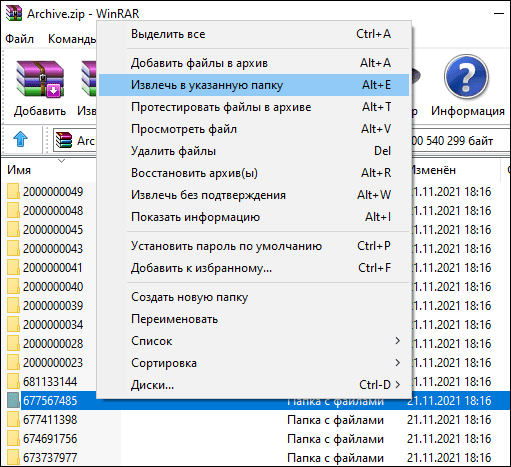Open the Файл menu
This screenshot has width=511, height=467.
(x=20, y=39)
